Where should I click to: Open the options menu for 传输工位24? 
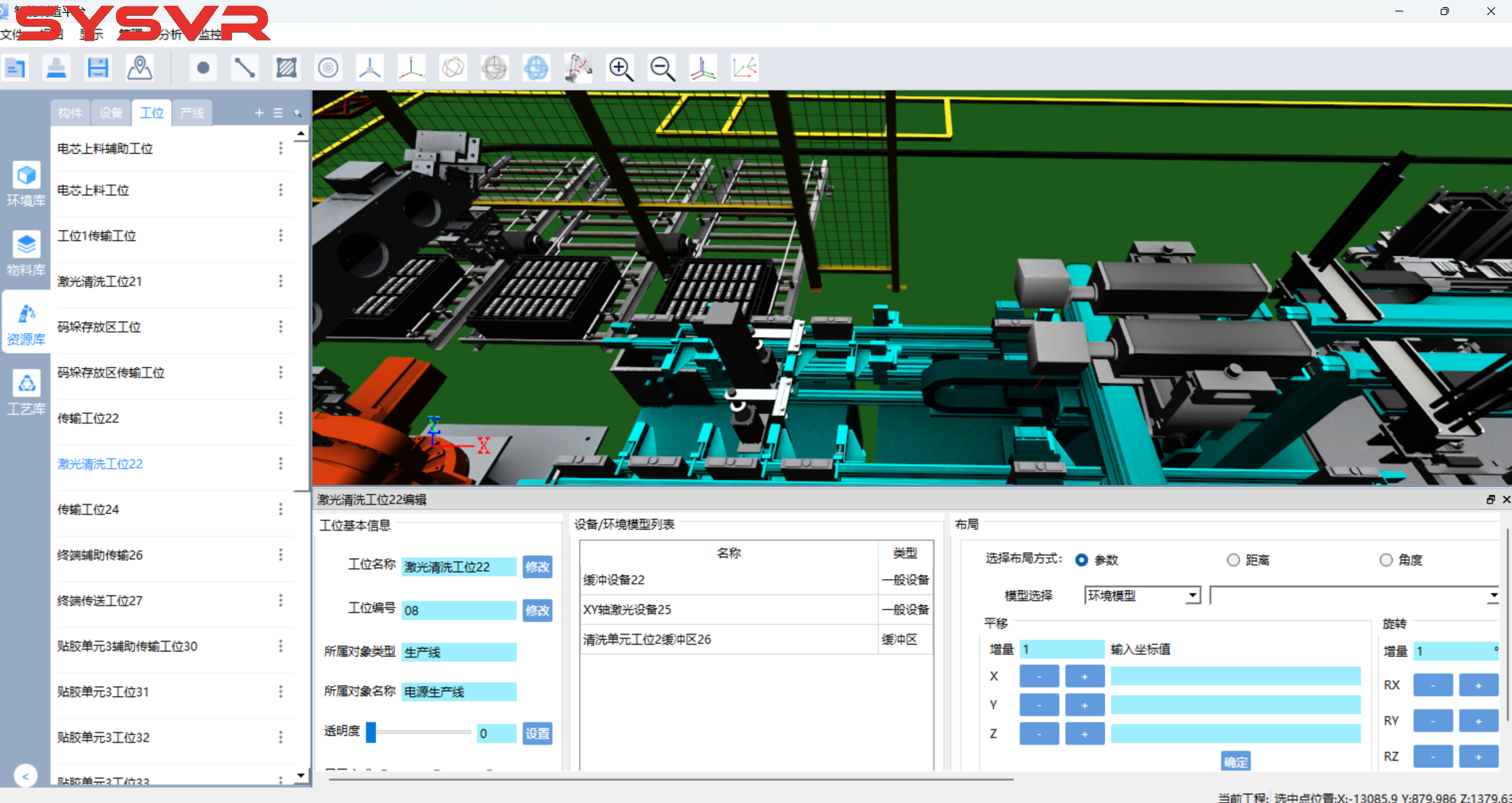(x=281, y=509)
